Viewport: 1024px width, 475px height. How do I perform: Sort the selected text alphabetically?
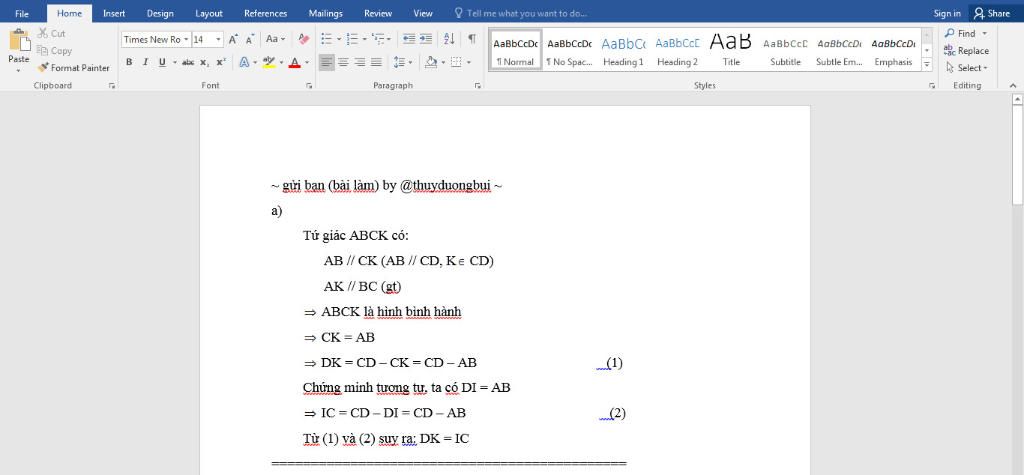point(449,39)
